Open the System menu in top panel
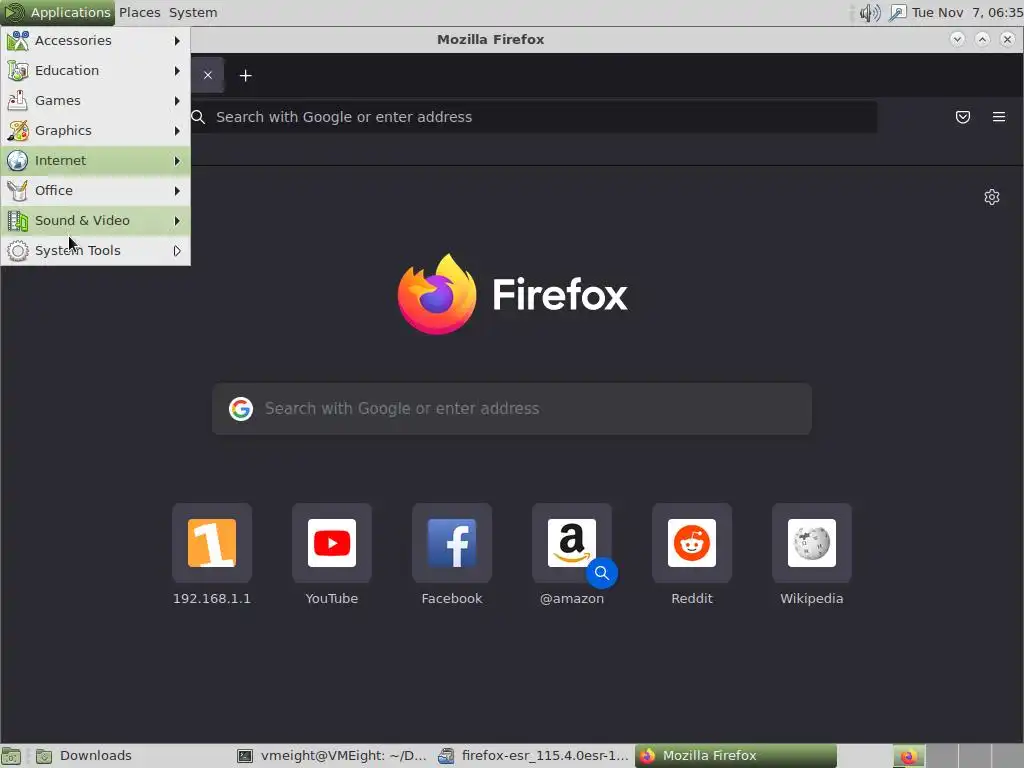Viewport: 1024px width, 768px height. coord(193,12)
